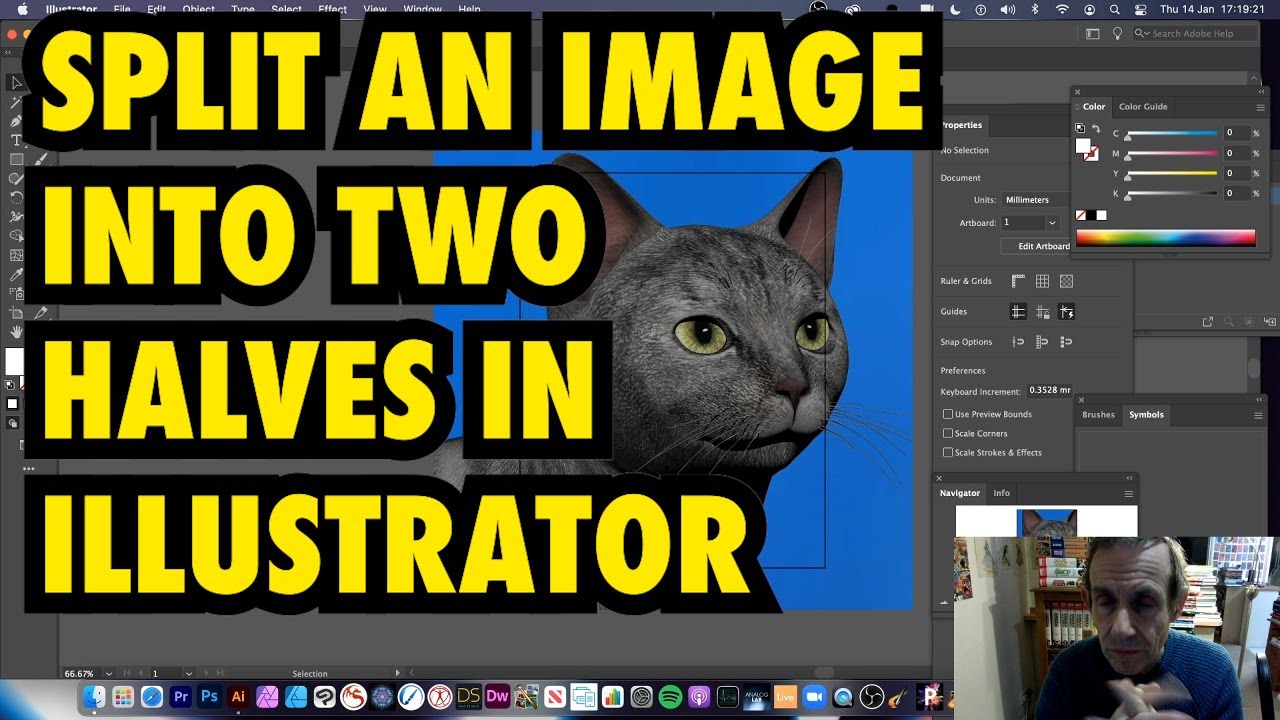1280x720 pixels.
Task: Open the zoom level 66.67% dropdown
Action: point(108,673)
